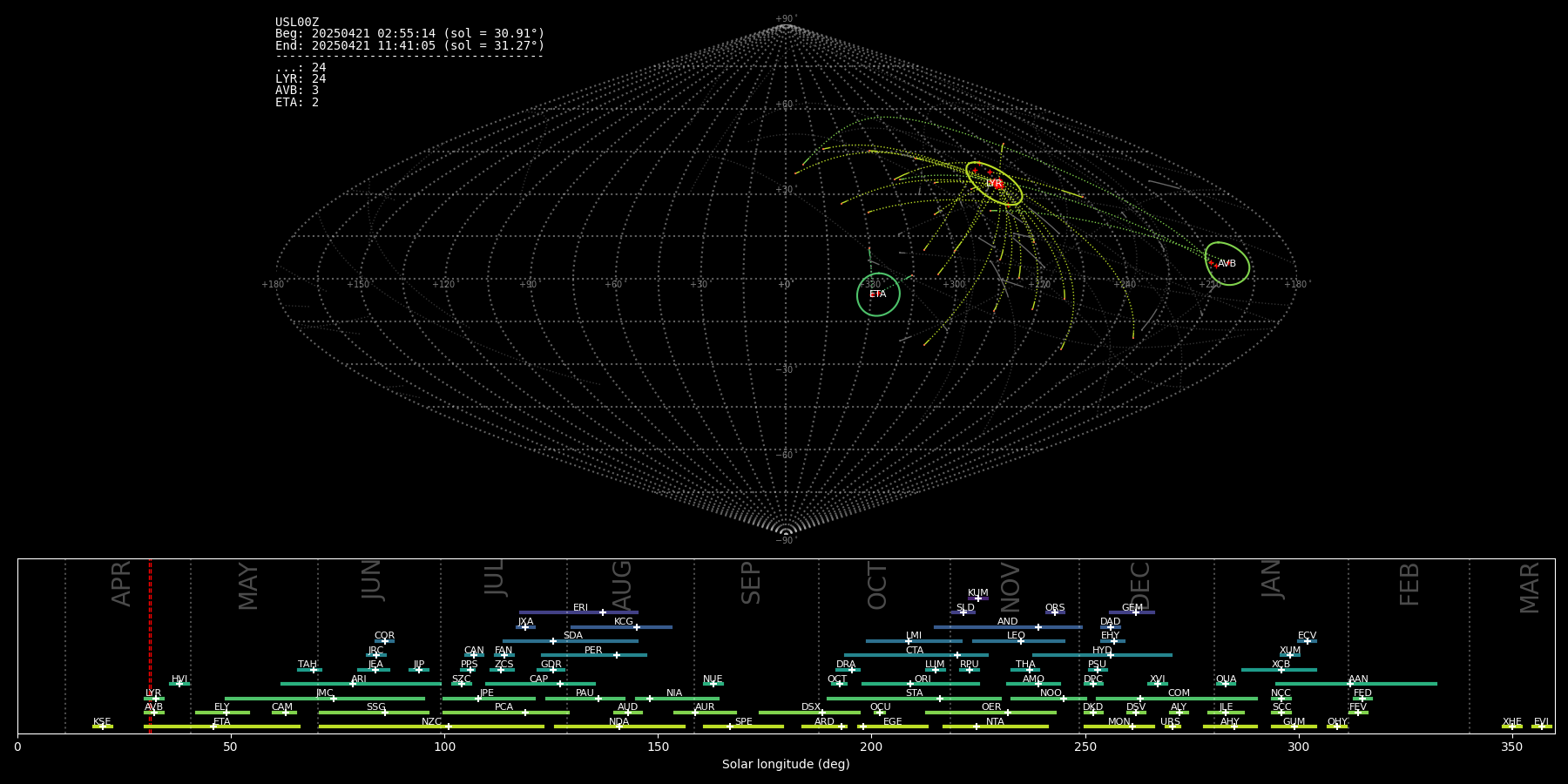
Task: Click the XCB shower label in timeline
Action: click(1281, 665)
